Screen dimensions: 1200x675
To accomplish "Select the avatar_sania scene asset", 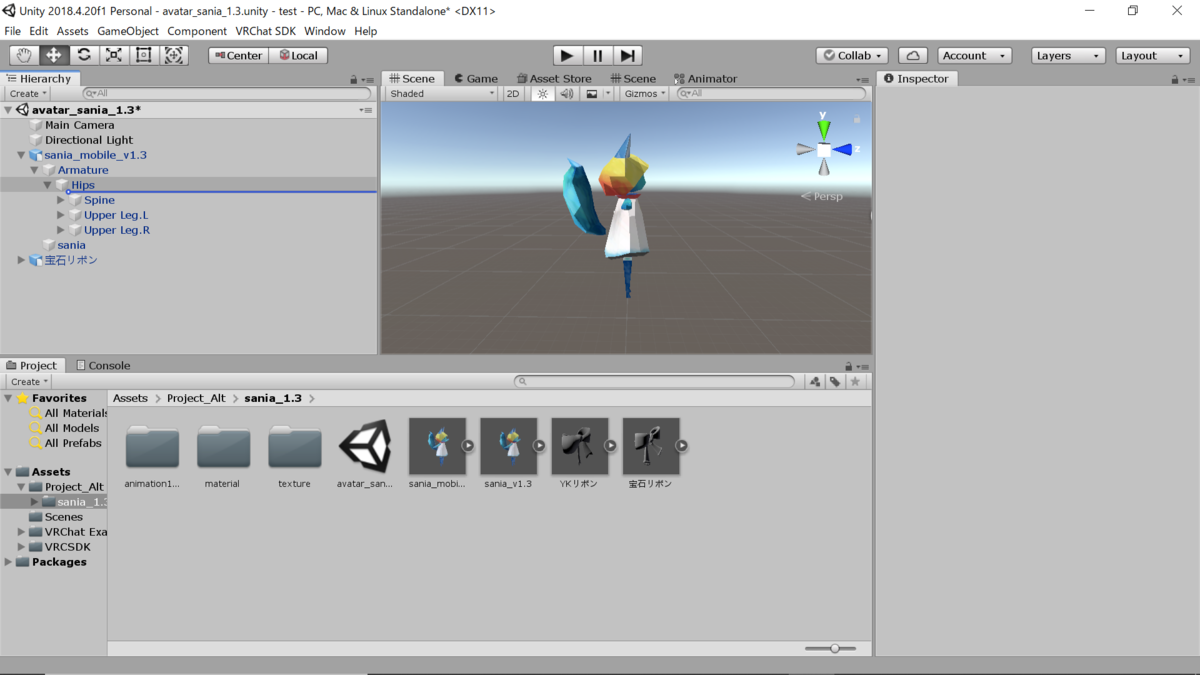I will pyautogui.click(x=365, y=455).
